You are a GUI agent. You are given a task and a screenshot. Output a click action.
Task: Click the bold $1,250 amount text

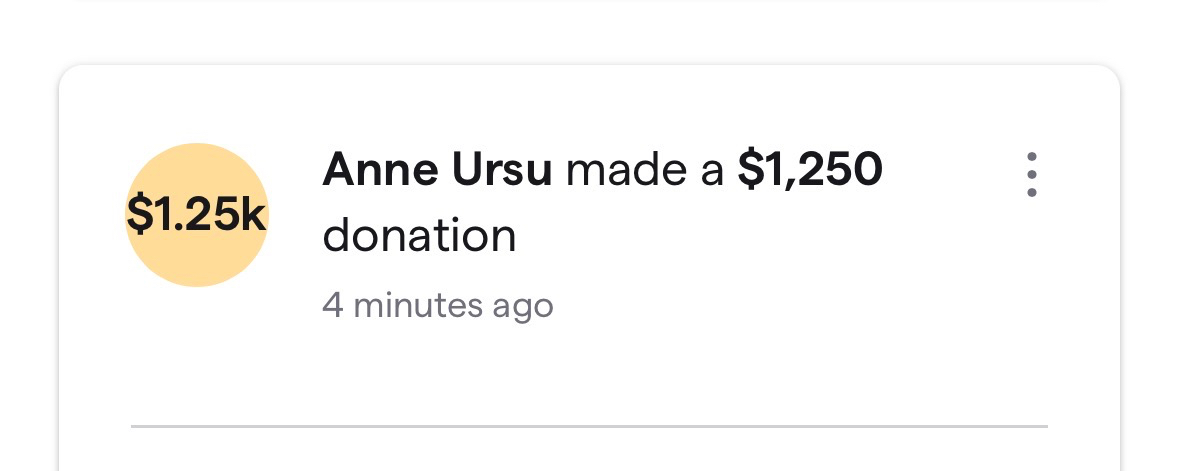810,172
